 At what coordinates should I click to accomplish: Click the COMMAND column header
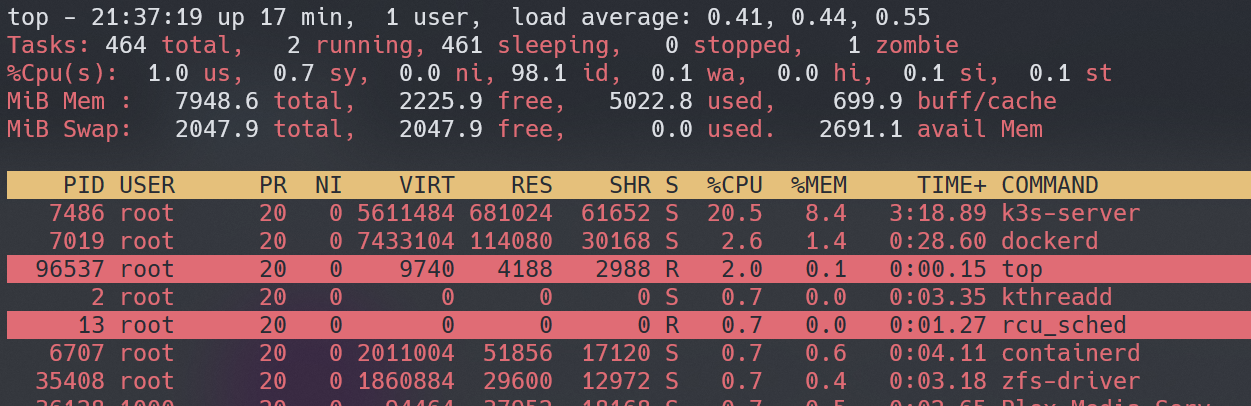click(x=1049, y=185)
